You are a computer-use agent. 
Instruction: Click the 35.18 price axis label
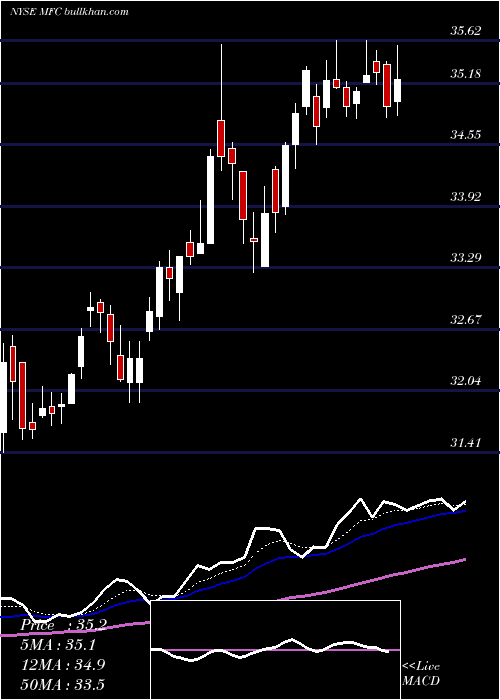click(x=466, y=74)
